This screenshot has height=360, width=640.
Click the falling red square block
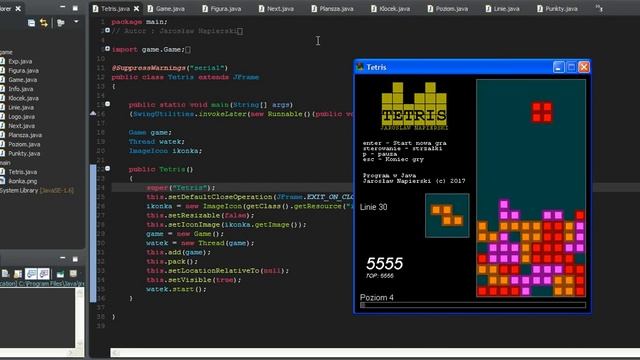[x=542, y=112]
